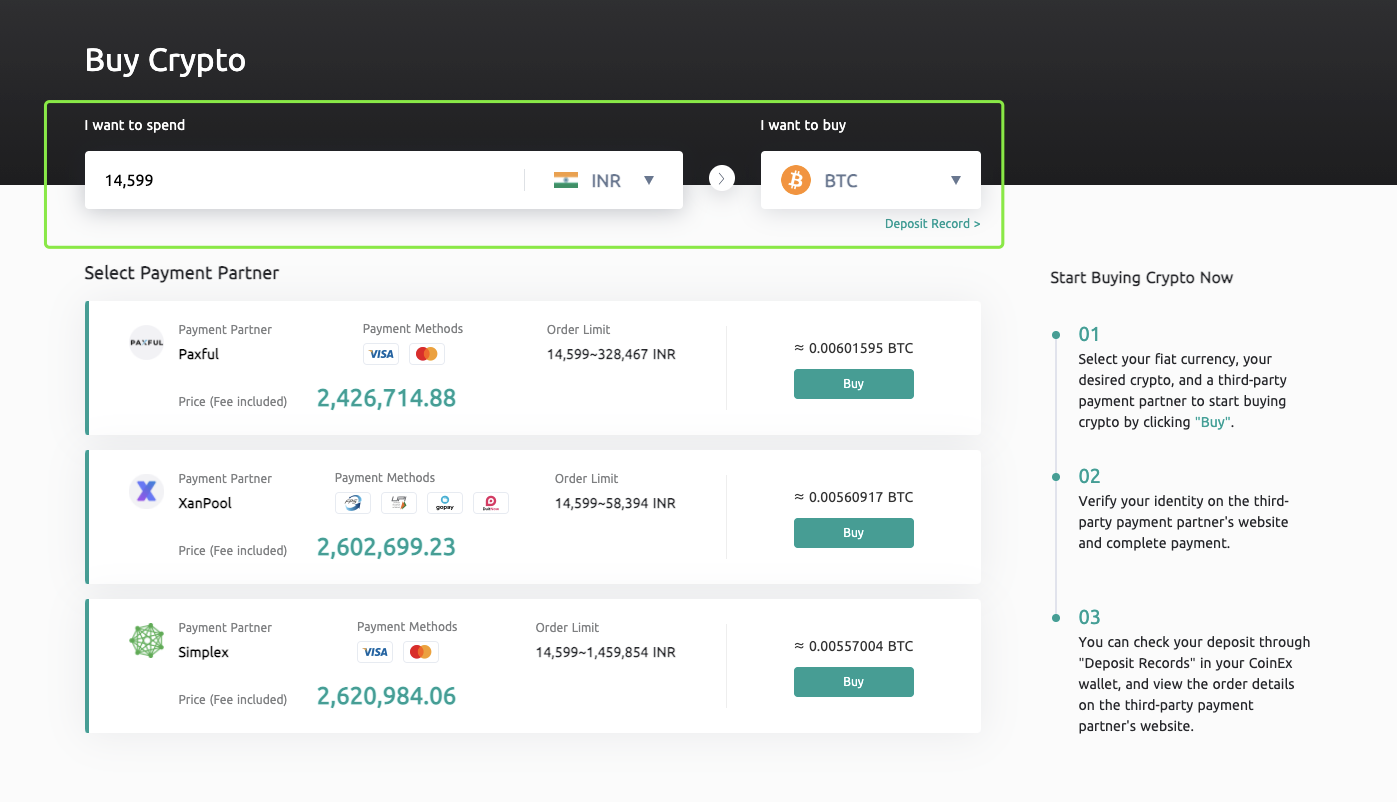The width and height of the screenshot is (1397, 802).
Task: Select the FPS payment method icon for XanPool
Action: [x=352, y=503]
